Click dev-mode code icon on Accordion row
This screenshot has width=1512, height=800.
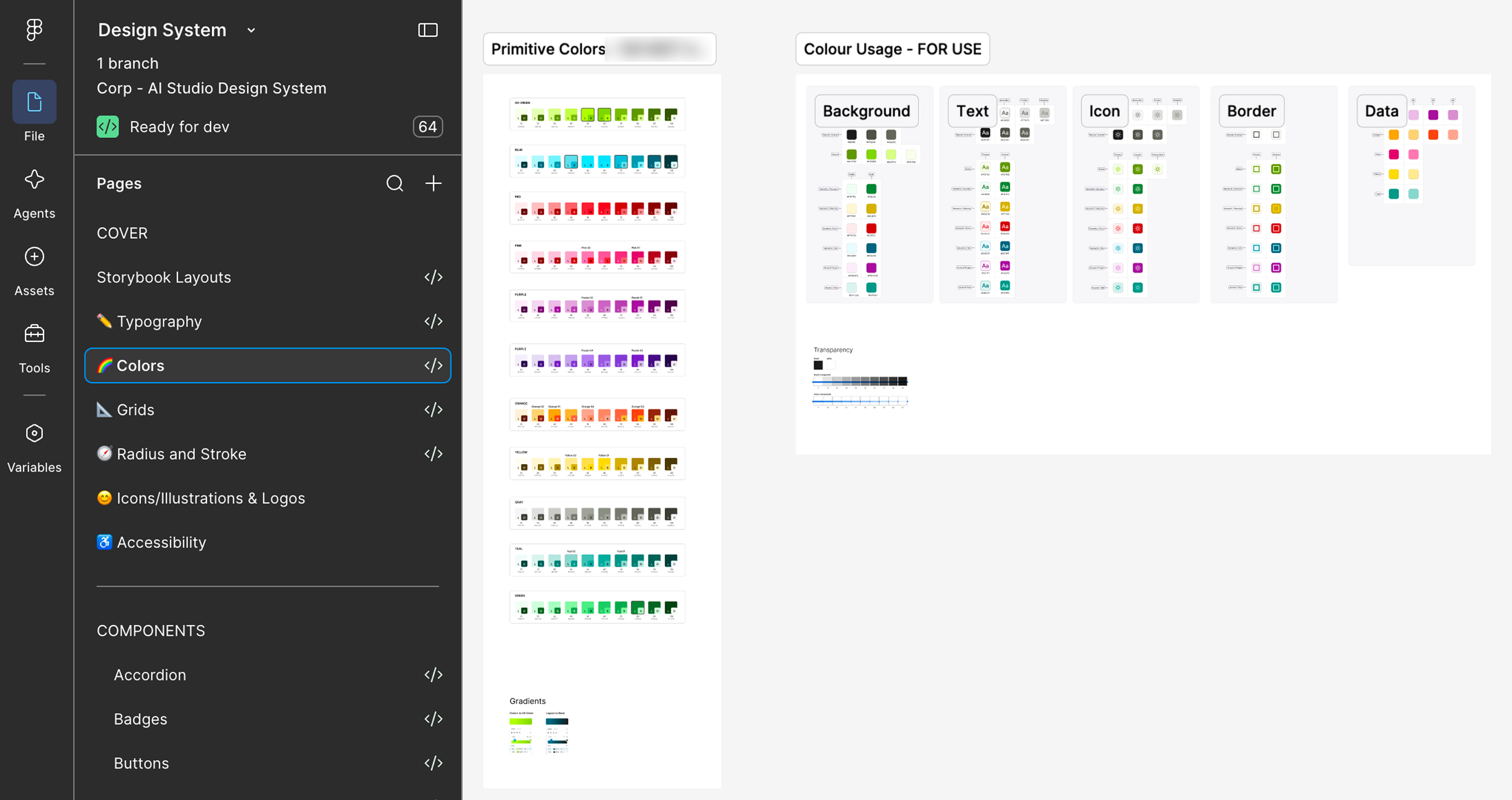tap(433, 675)
